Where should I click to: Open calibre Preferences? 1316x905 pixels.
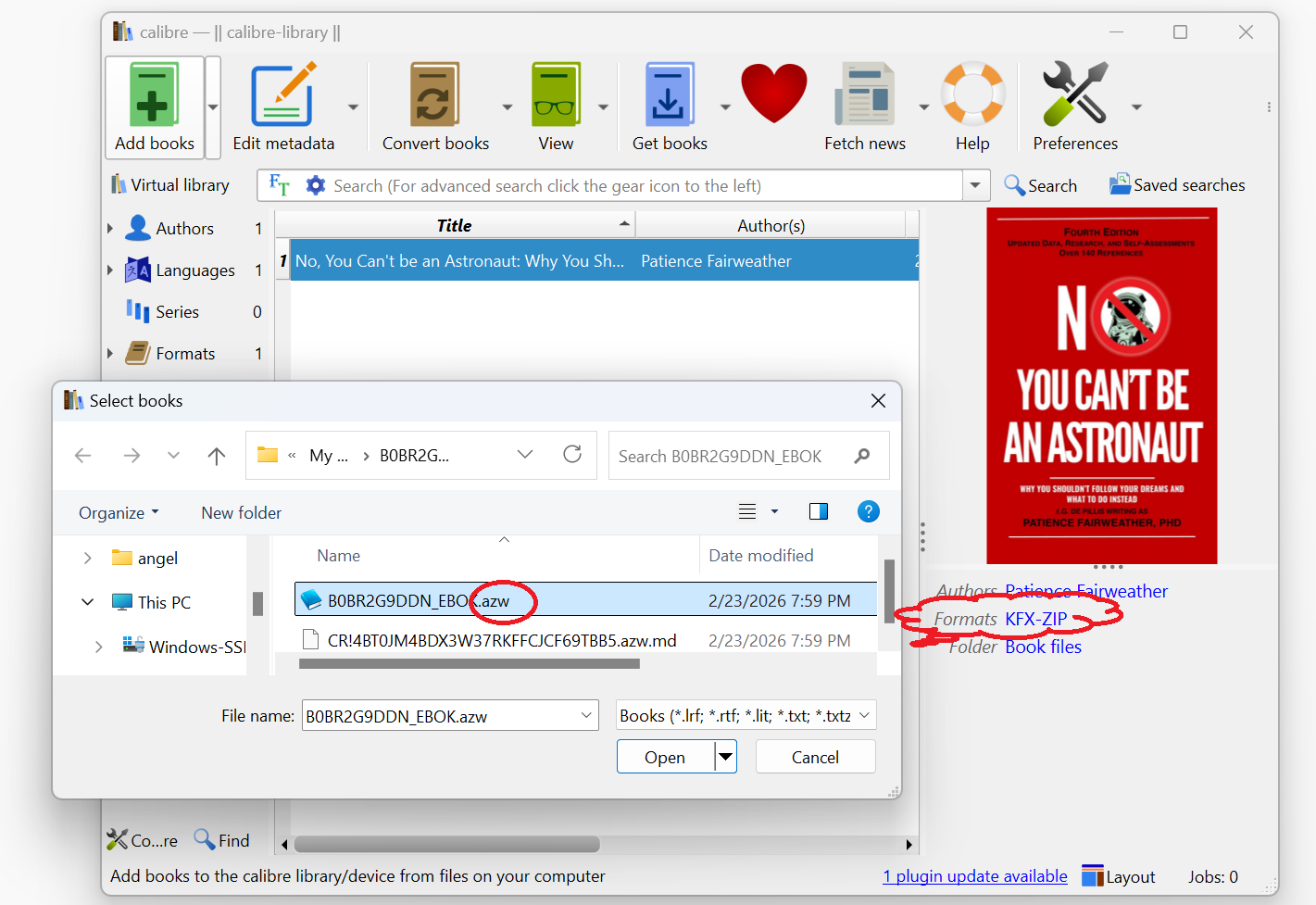[x=1073, y=94]
